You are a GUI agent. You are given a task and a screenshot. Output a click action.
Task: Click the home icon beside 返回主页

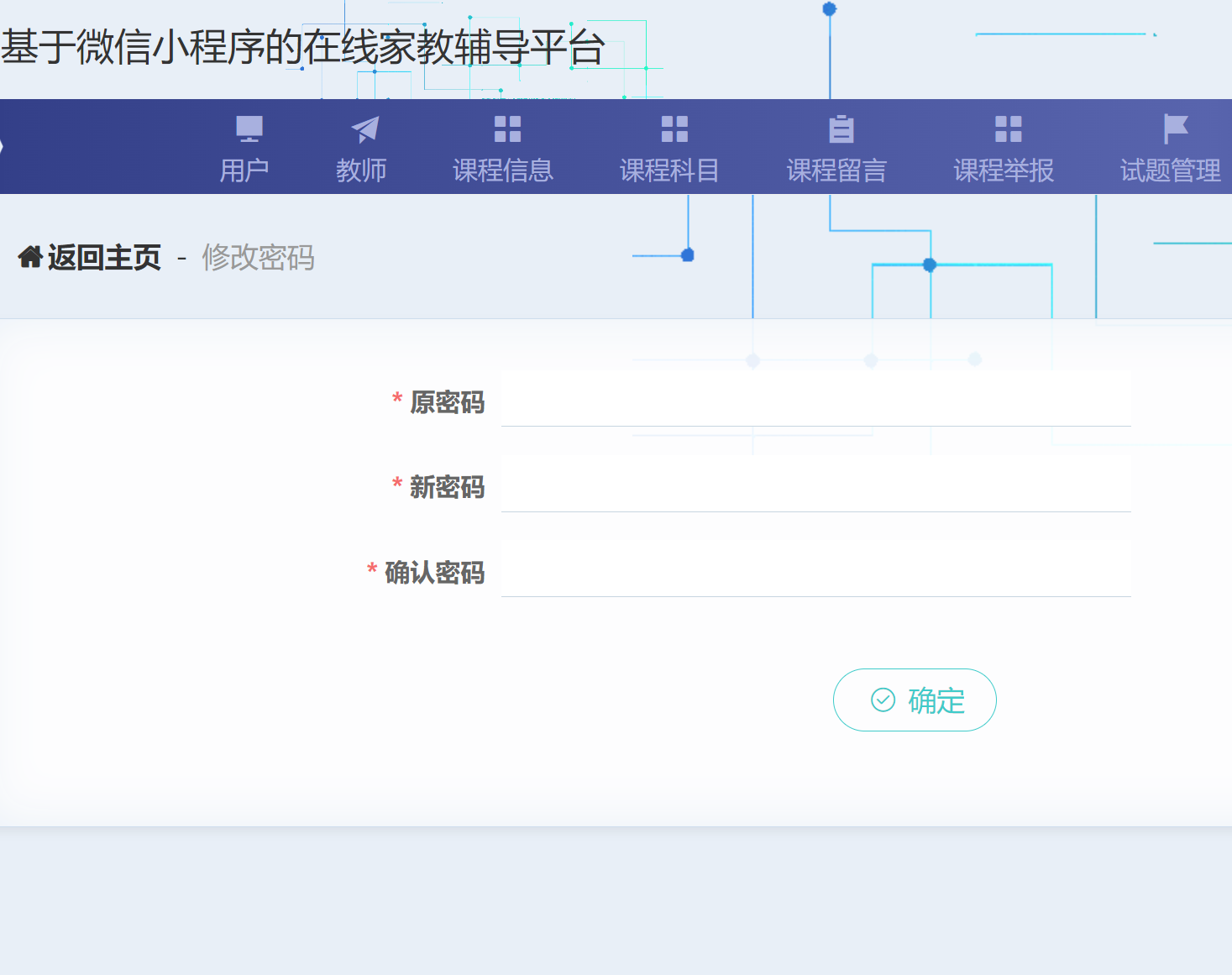coord(30,257)
